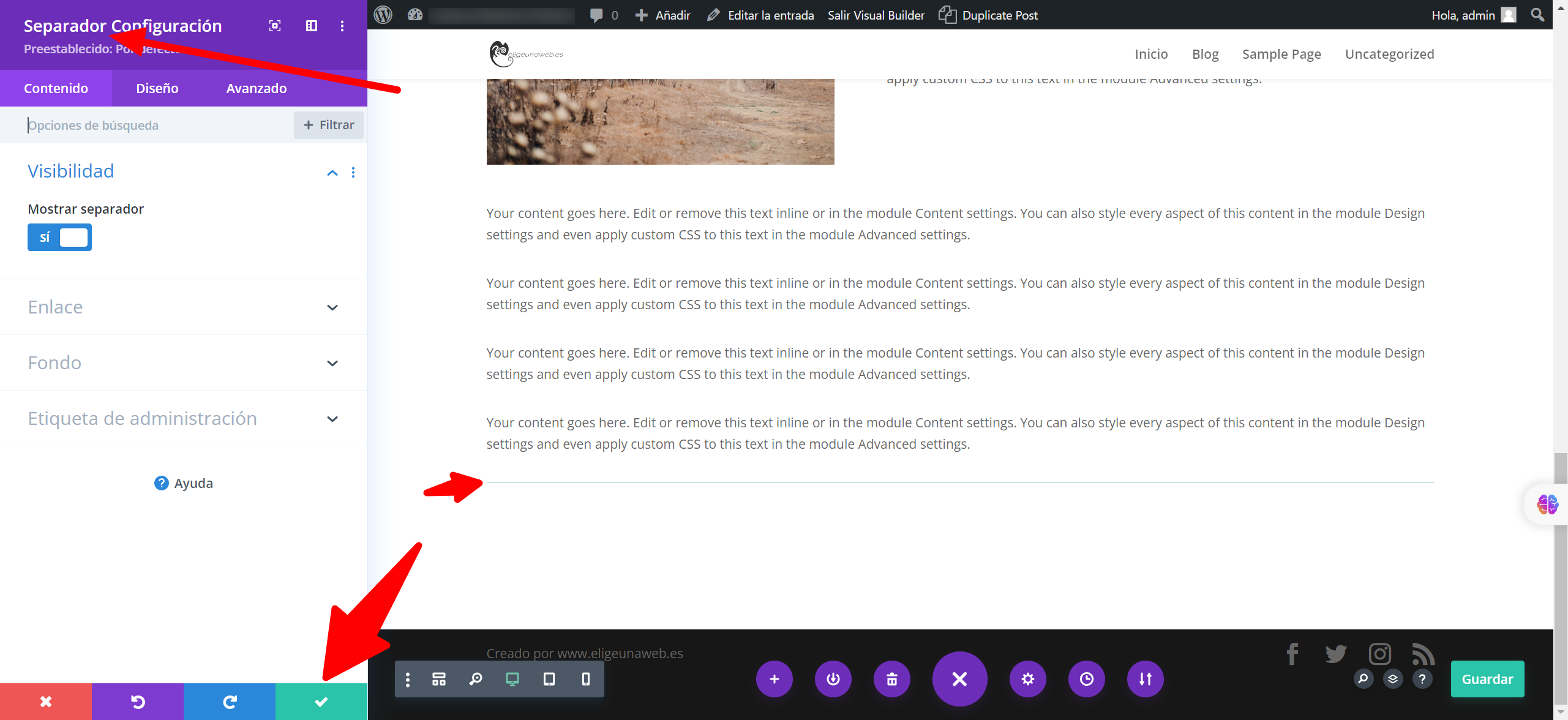Select the desktop view mode
This screenshot has height=720, width=1568.
512,679
